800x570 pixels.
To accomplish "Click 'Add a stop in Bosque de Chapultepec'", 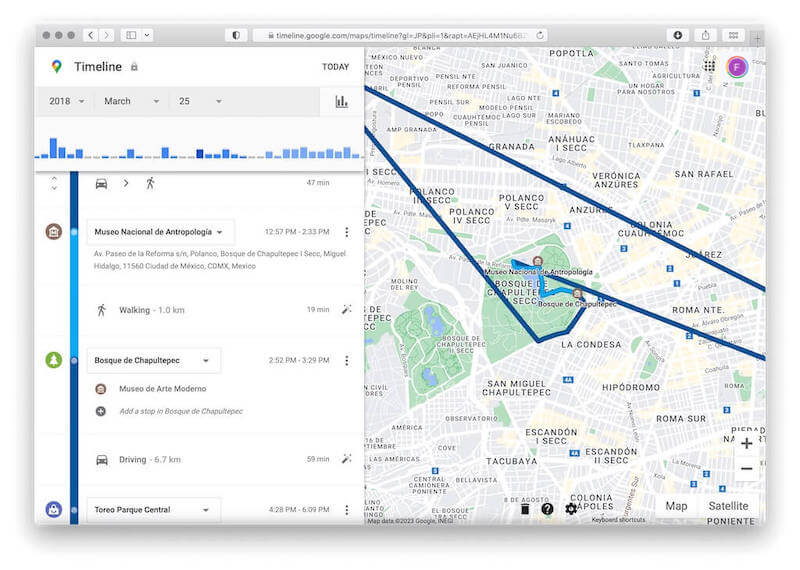I will [x=181, y=411].
